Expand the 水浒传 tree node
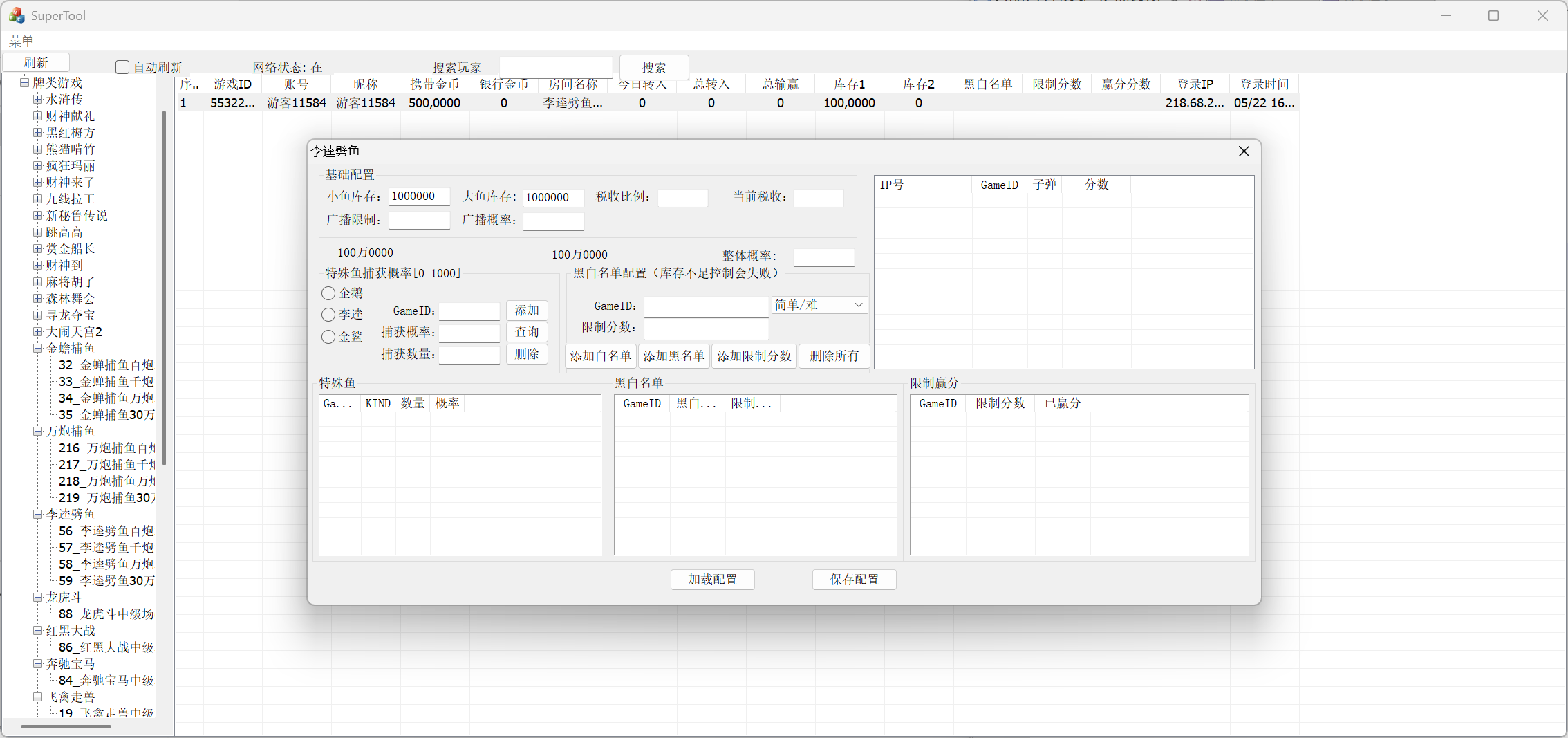 38,100
